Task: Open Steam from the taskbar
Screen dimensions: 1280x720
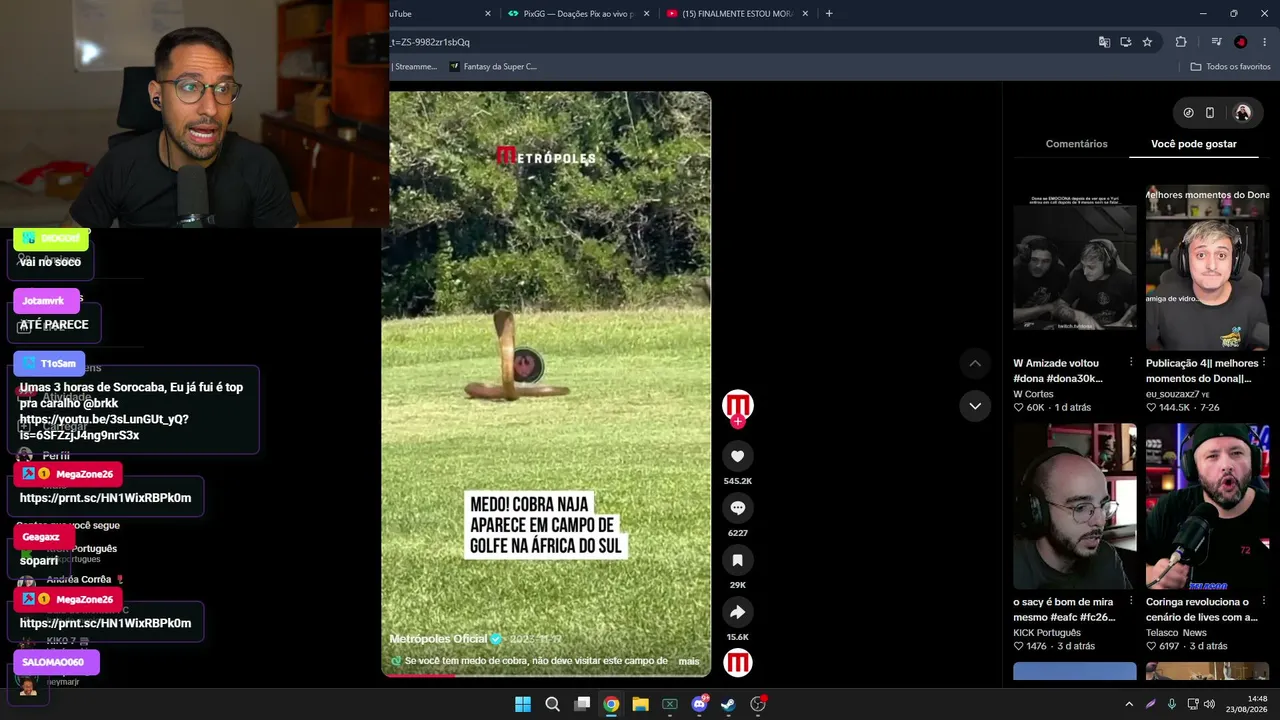Action: pyautogui.click(x=728, y=704)
